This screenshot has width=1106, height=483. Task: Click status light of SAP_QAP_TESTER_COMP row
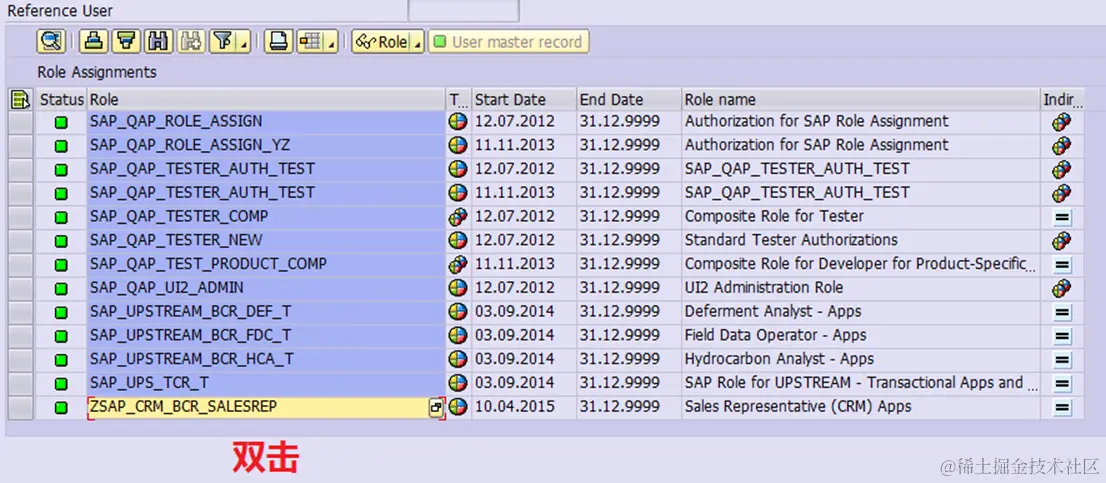[61, 217]
